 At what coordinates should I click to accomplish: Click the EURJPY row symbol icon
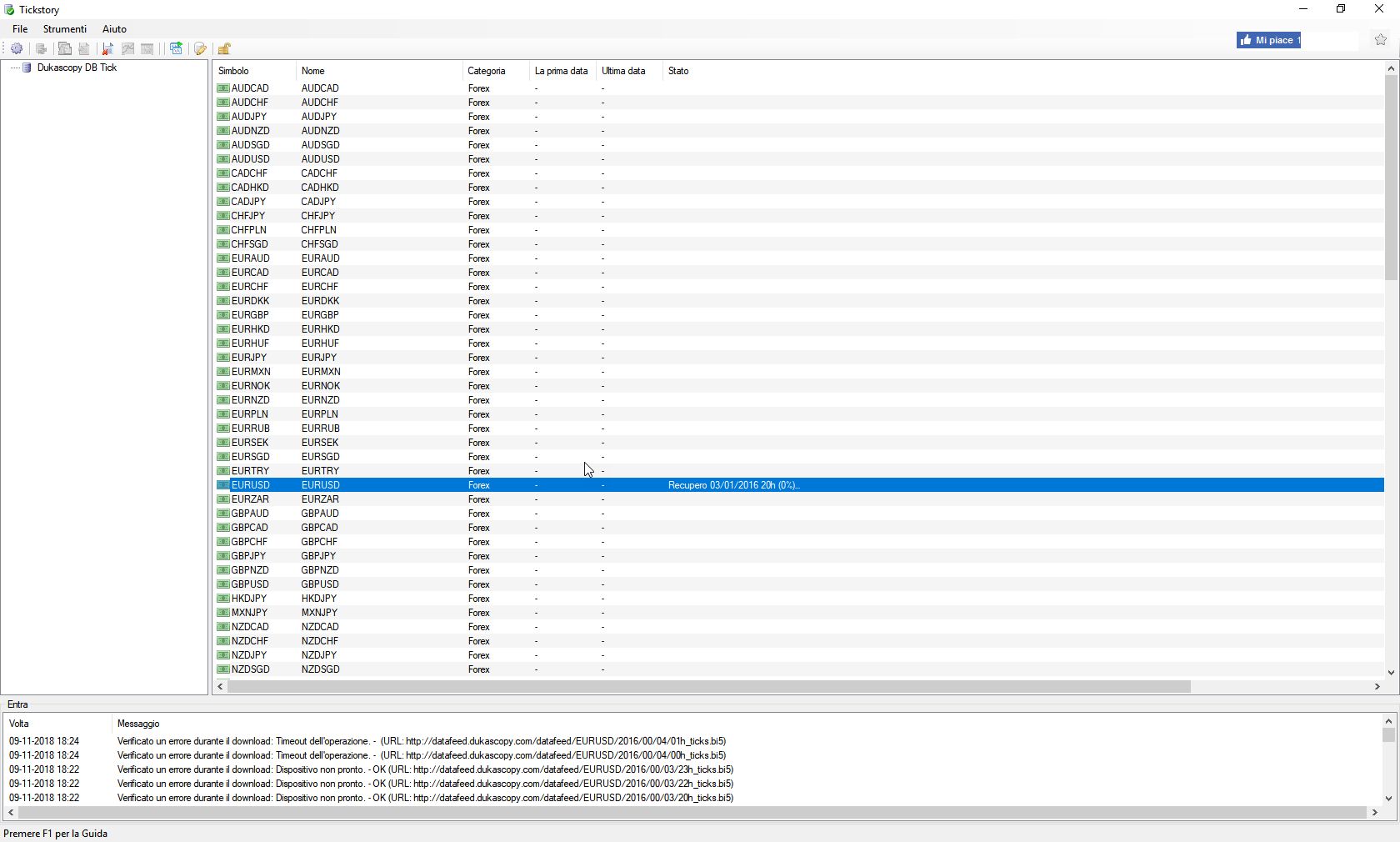click(222, 358)
